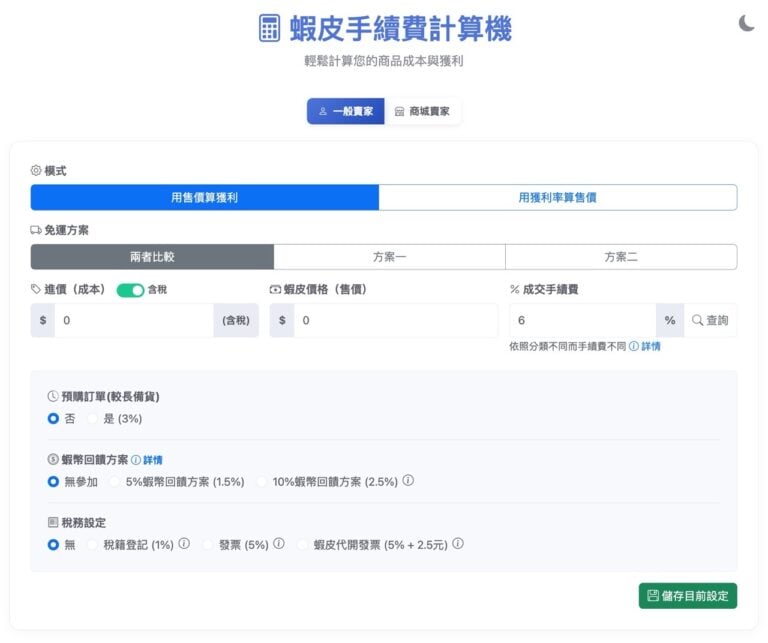Switch to 商城賣家 tab

(x=422, y=111)
